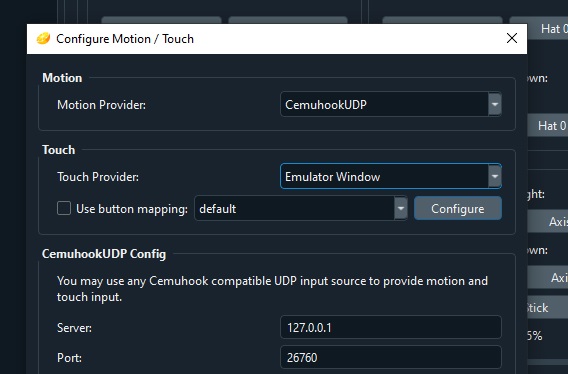Enable the Use button mapping checkbox
Image resolution: width=568 pixels, height=374 pixels.
pyautogui.click(x=64, y=208)
